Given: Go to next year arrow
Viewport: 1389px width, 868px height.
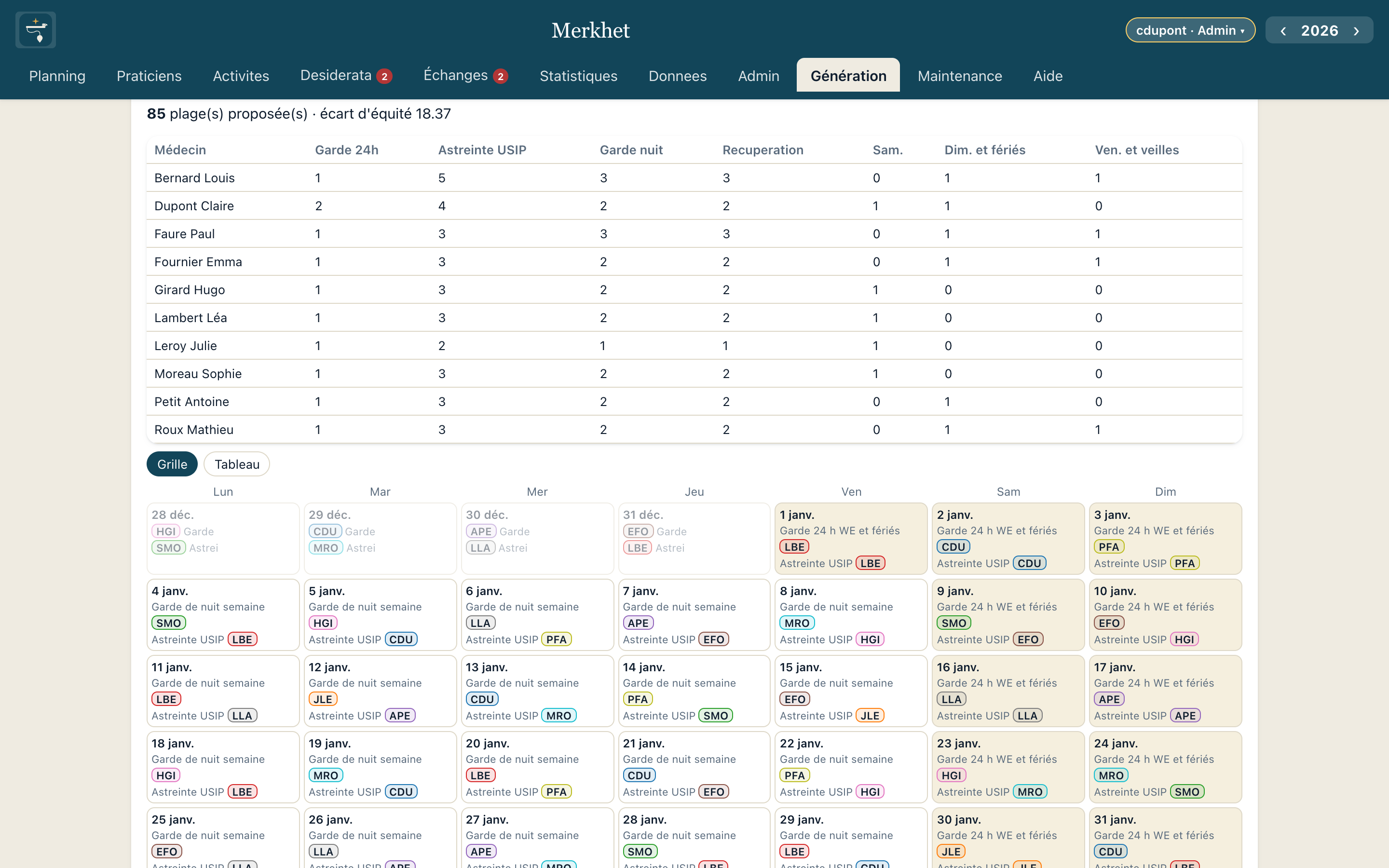Looking at the screenshot, I should click(x=1356, y=30).
